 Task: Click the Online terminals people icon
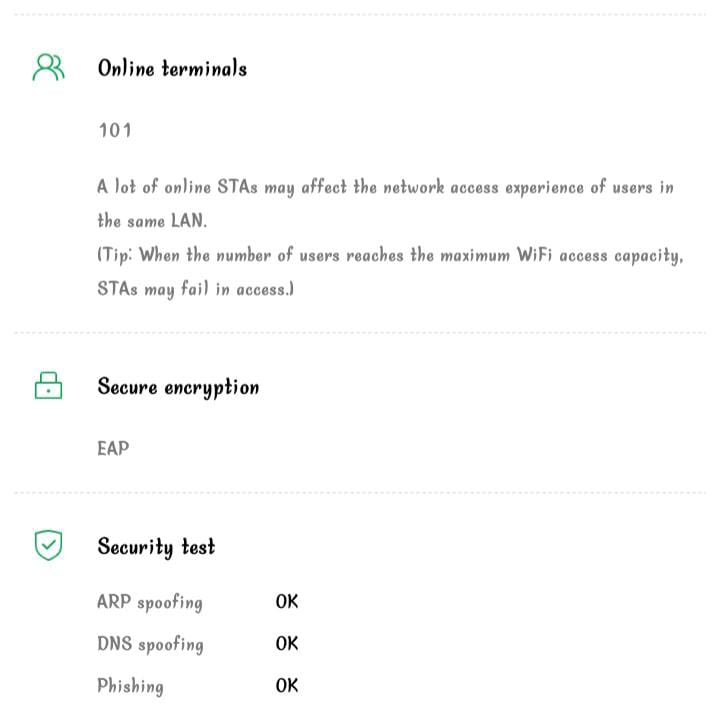pos(48,68)
